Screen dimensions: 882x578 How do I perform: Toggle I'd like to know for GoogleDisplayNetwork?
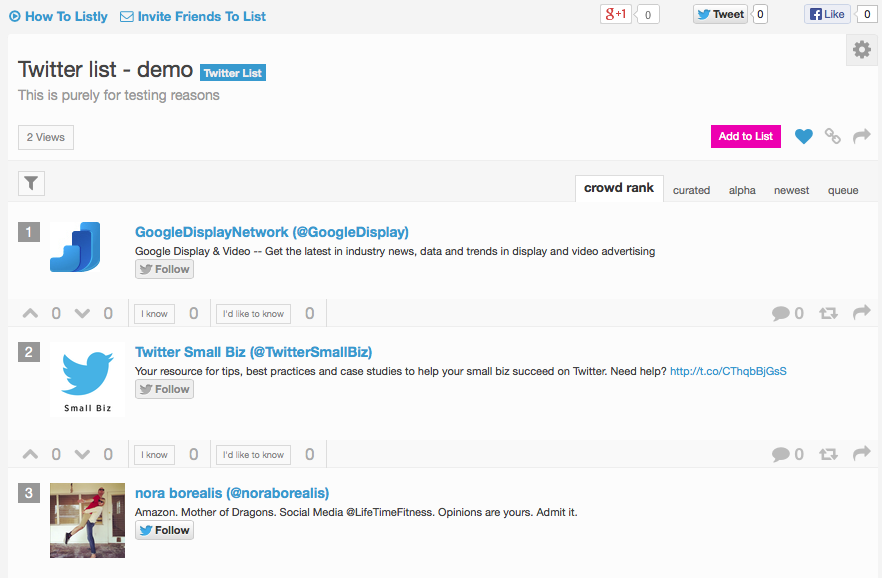pyautogui.click(x=253, y=314)
